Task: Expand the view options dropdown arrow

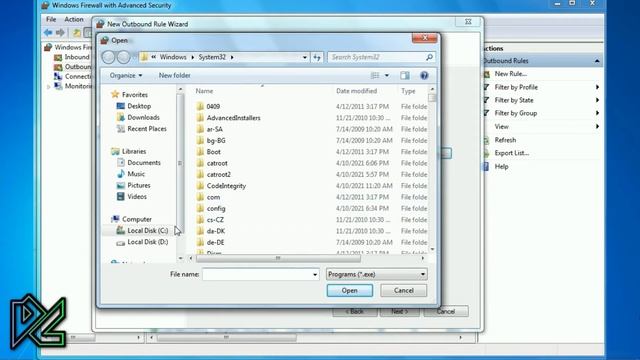Action: click(387, 76)
